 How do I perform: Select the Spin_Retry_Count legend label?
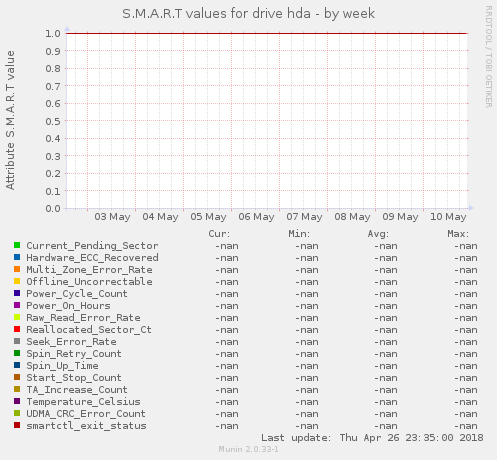[x=74, y=354]
